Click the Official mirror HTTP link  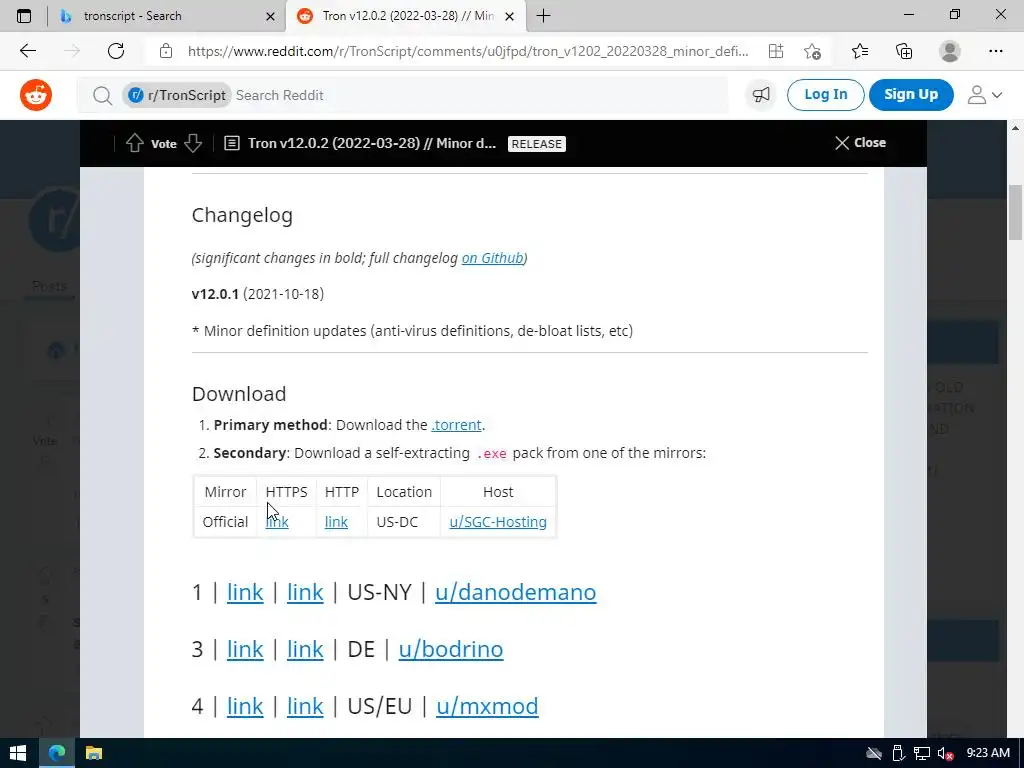coord(336,522)
